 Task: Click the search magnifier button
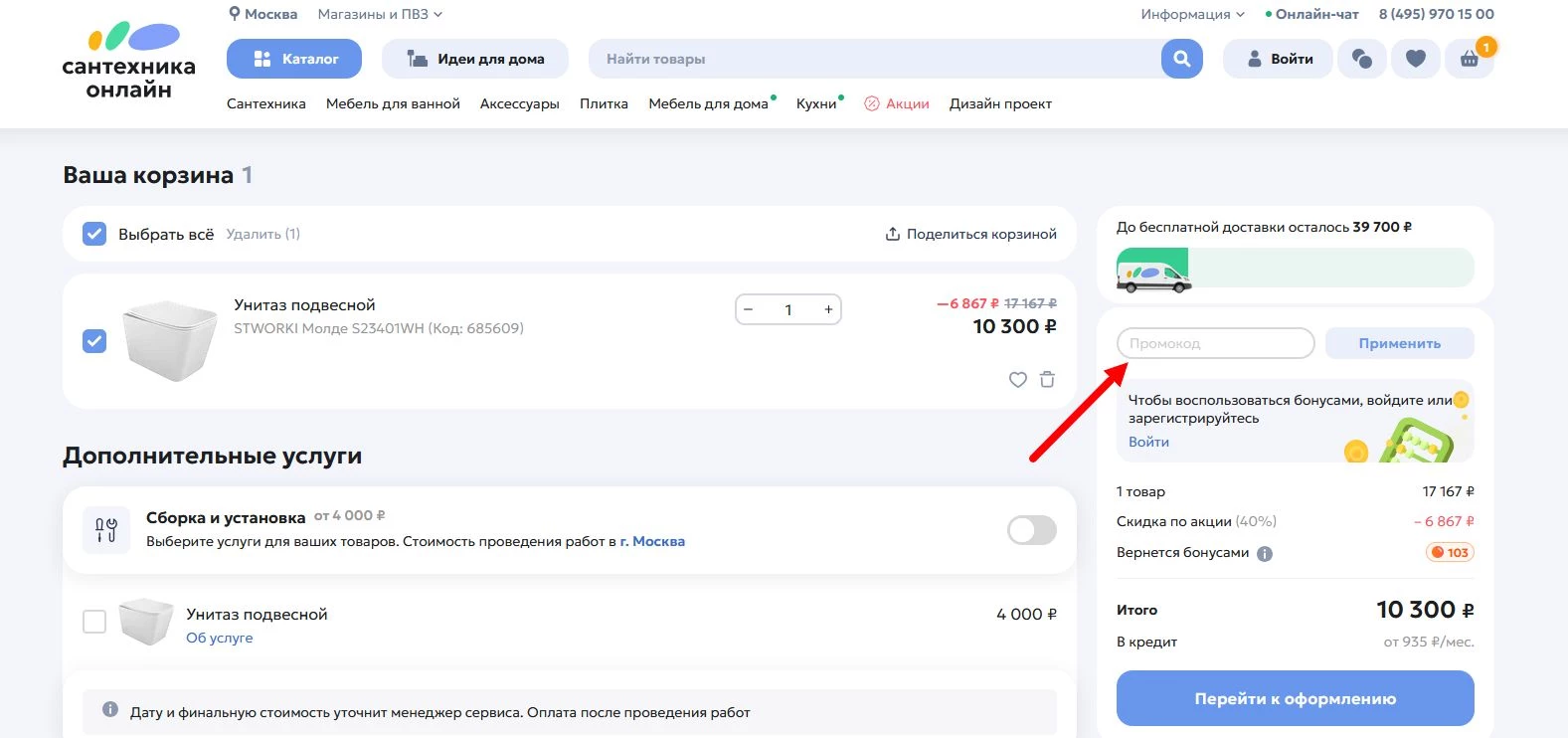tap(1181, 59)
